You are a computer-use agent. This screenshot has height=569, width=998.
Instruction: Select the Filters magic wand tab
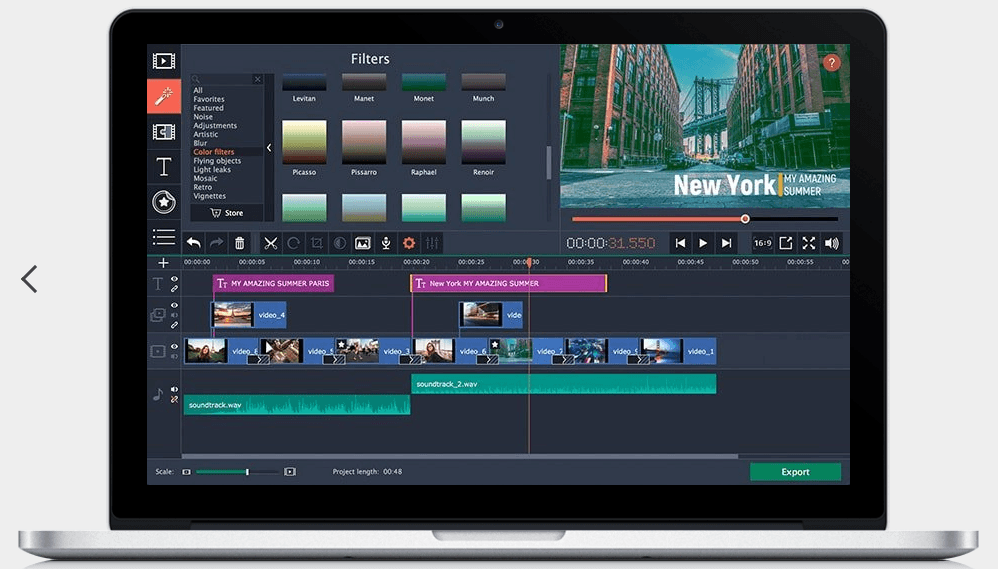tap(164, 96)
